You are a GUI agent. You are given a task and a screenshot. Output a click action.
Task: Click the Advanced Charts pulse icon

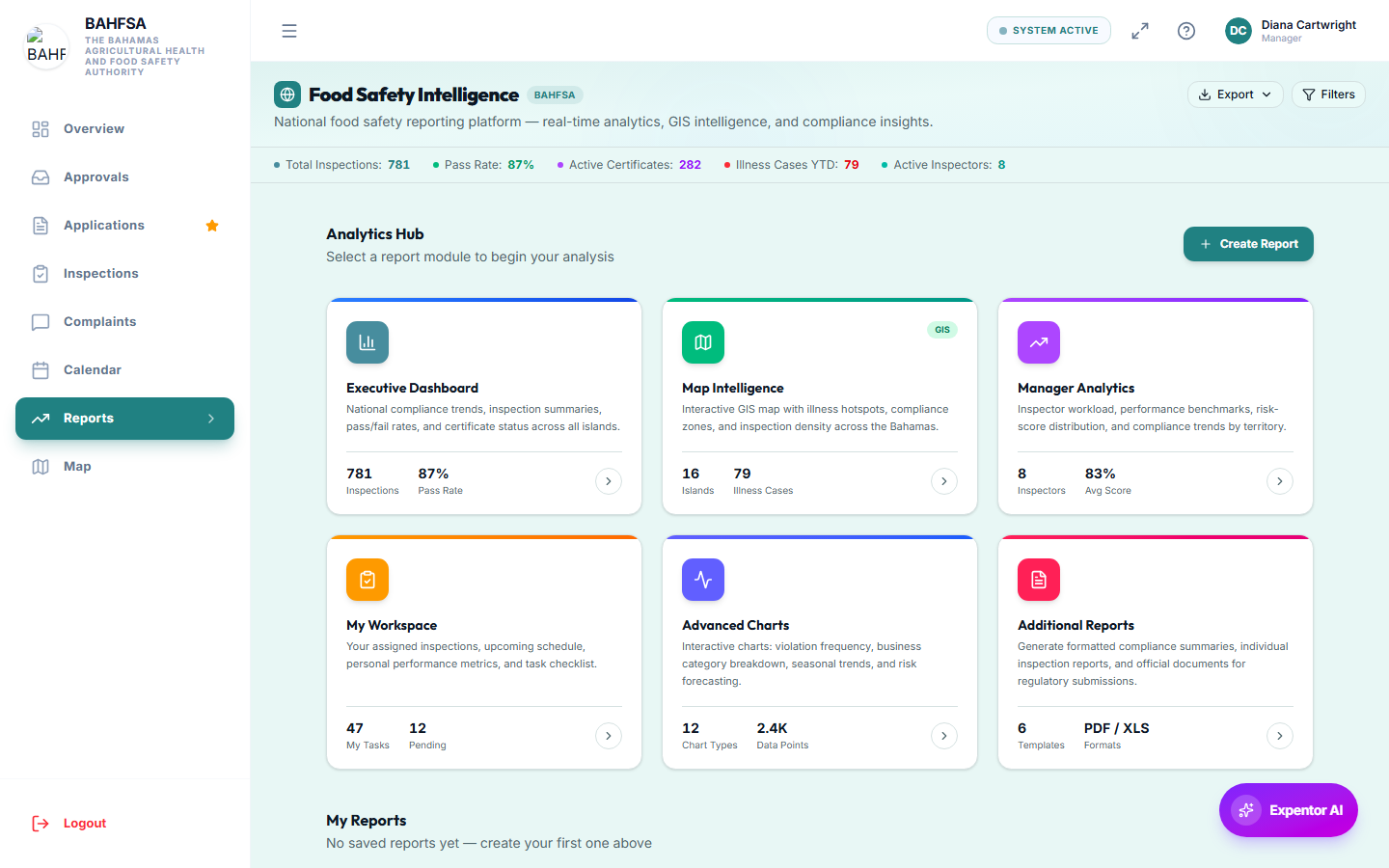pos(703,580)
